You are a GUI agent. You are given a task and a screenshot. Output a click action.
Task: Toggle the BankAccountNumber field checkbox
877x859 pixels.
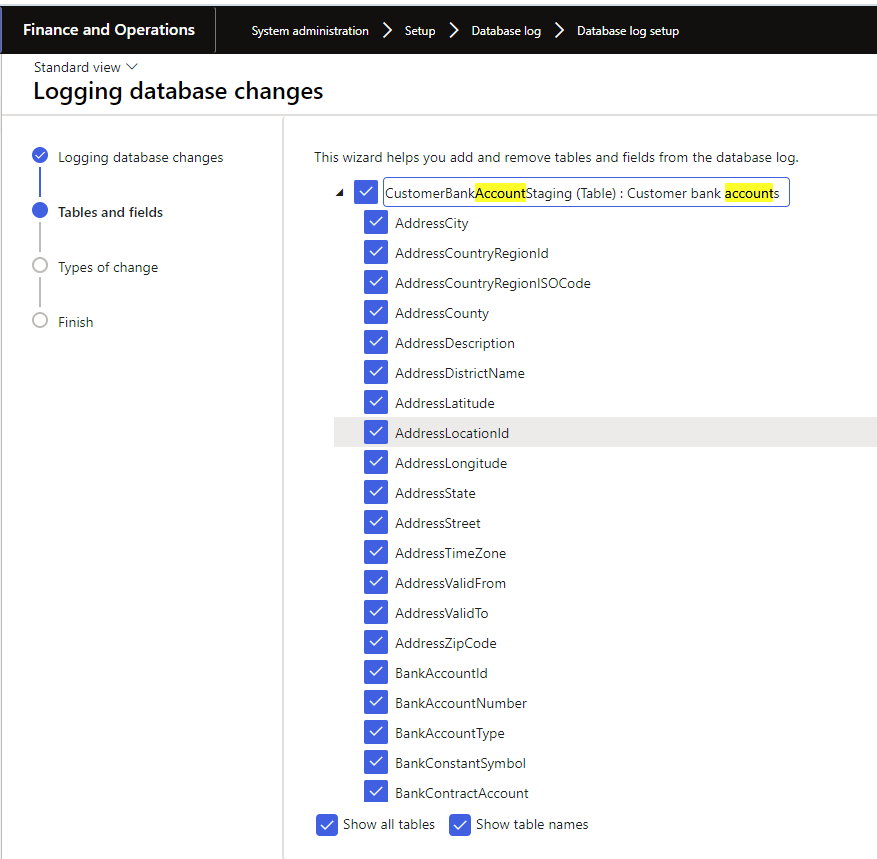pos(376,703)
